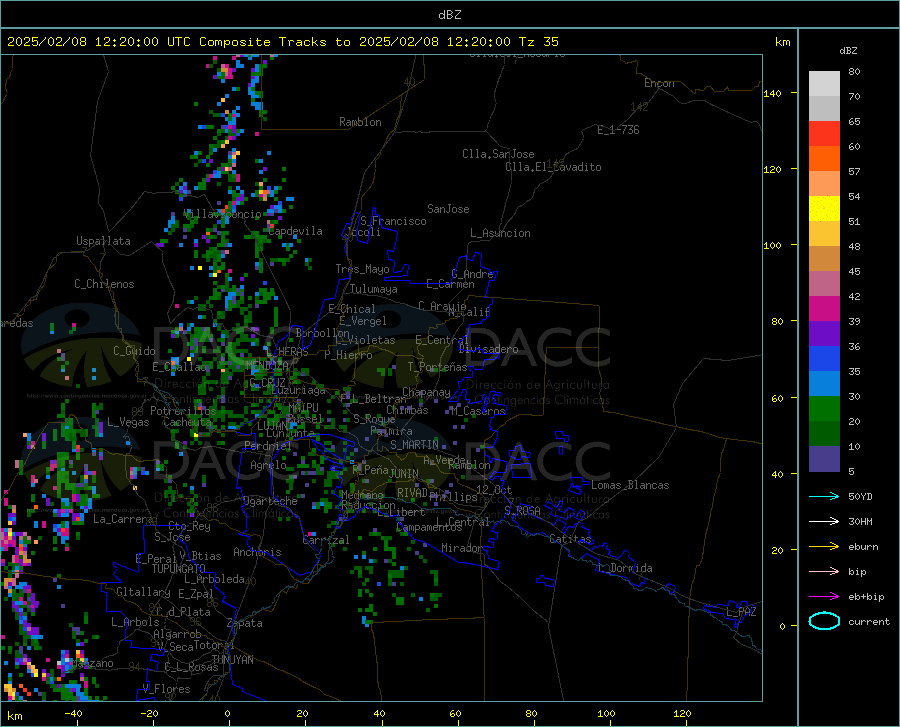The image size is (900, 727).
Task: Click the dotted yellow 51-54 dBZ swatch
Action: coord(824,209)
